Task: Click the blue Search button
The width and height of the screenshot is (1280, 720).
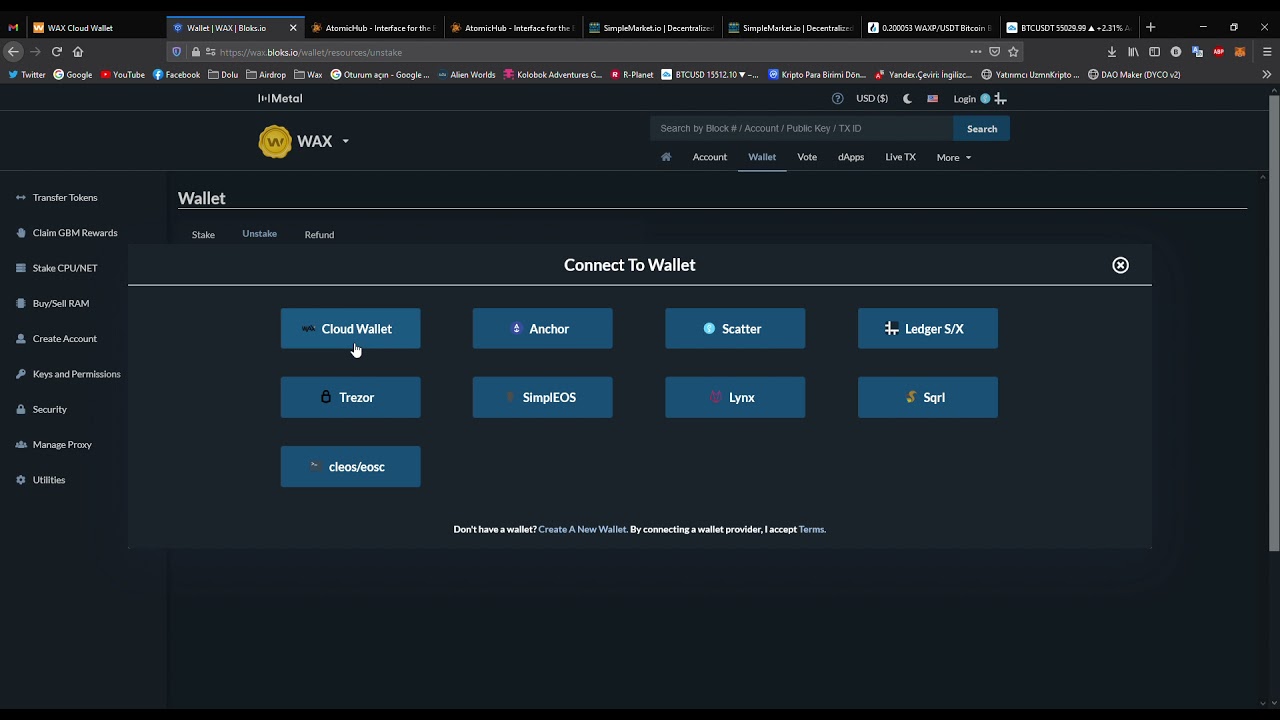Action: (981, 128)
